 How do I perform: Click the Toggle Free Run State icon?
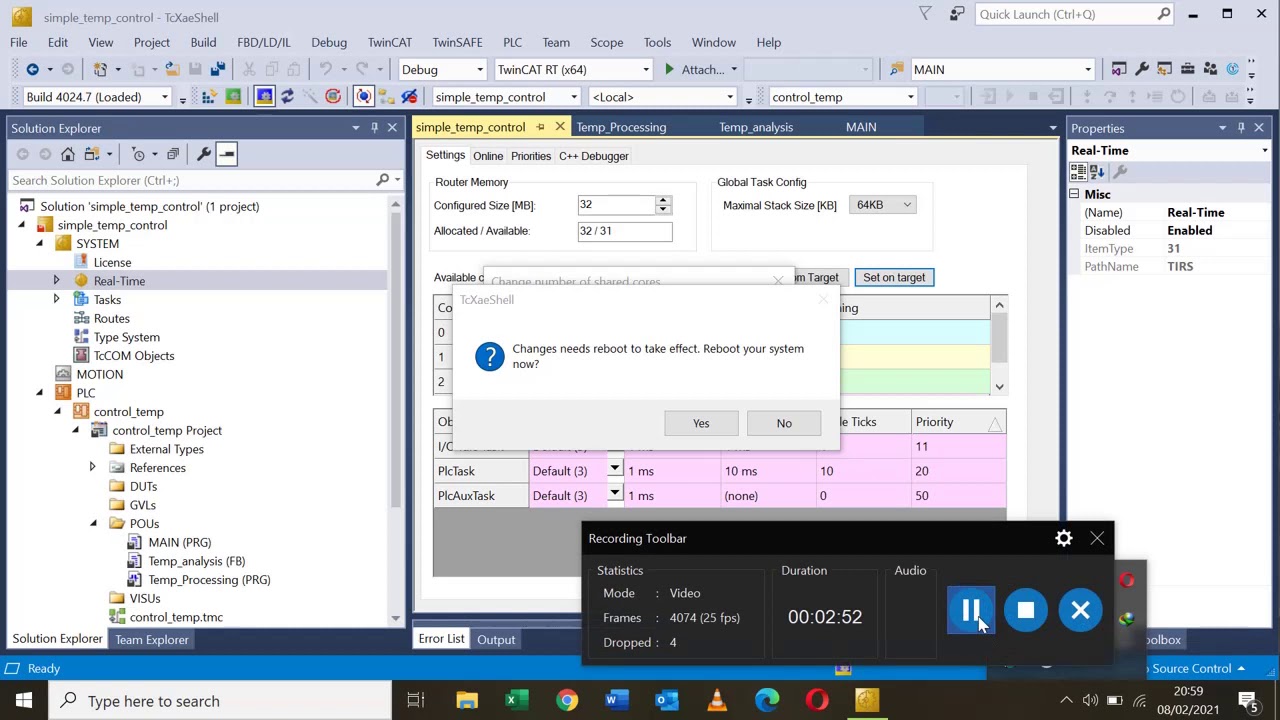pyautogui.click(x=333, y=97)
